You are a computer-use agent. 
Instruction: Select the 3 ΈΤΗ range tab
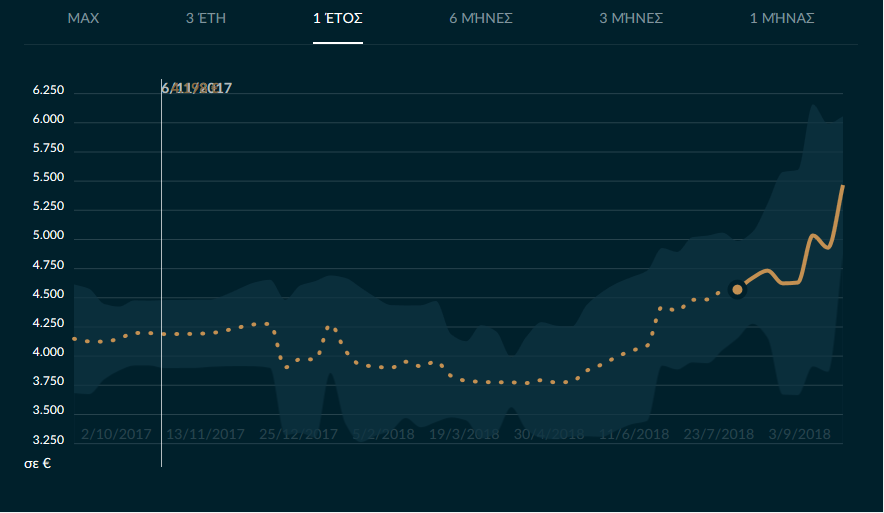click(x=206, y=19)
